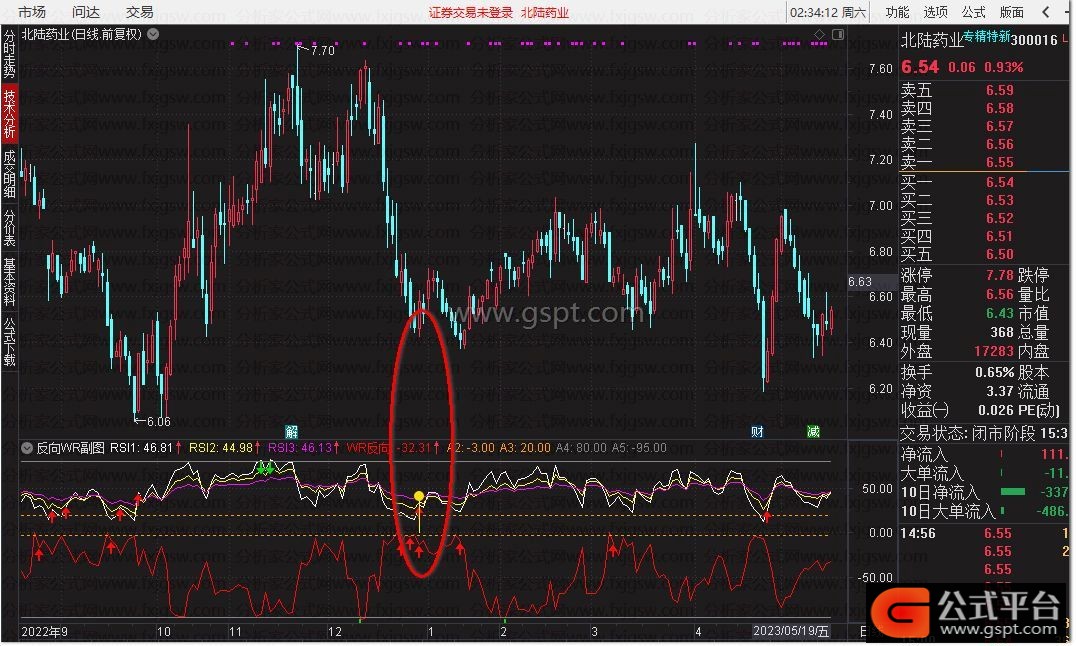Click the 6.06 low price label
Image resolution: width=1076 pixels, height=646 pixels.
159,422
